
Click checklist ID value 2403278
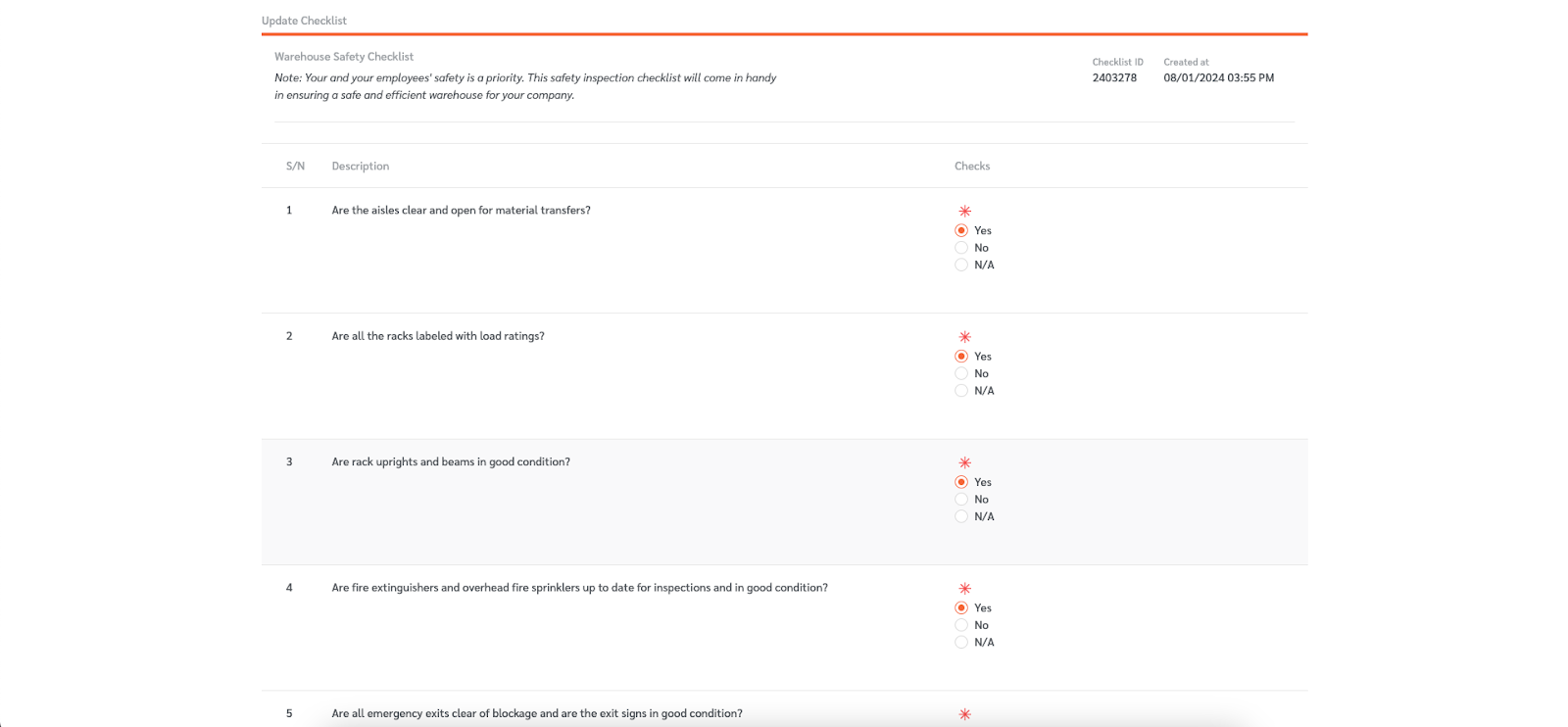click(1114, 77)
